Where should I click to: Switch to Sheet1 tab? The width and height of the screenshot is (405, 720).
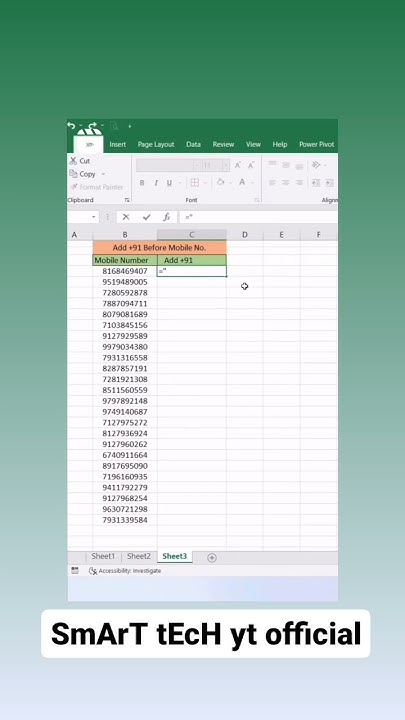(x=103, y=557)
